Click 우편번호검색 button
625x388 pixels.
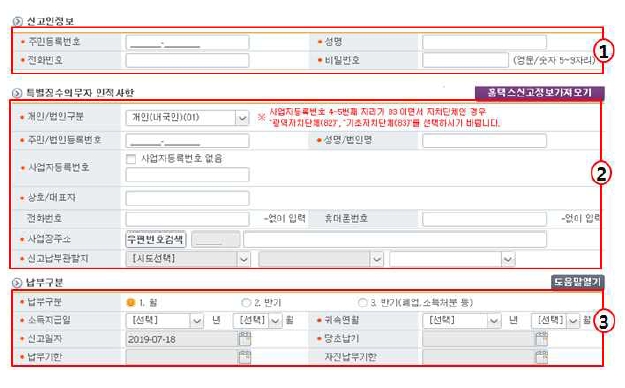click(x=156, y=239)
